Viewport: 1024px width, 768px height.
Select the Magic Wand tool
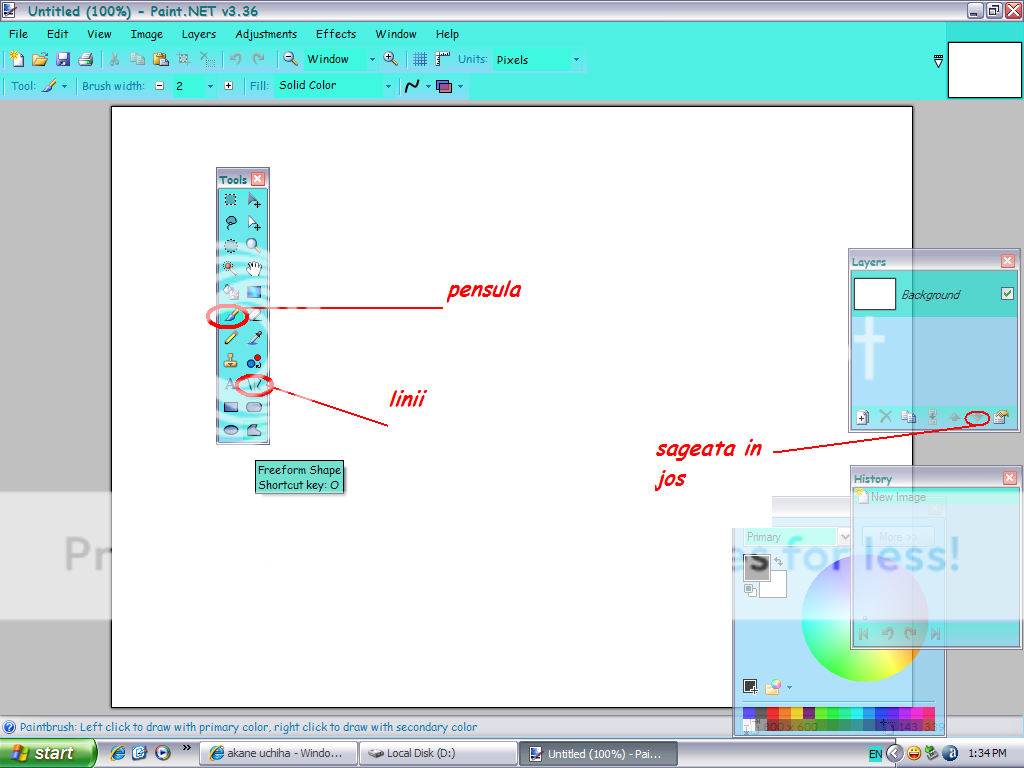click(x=231, y=268)
